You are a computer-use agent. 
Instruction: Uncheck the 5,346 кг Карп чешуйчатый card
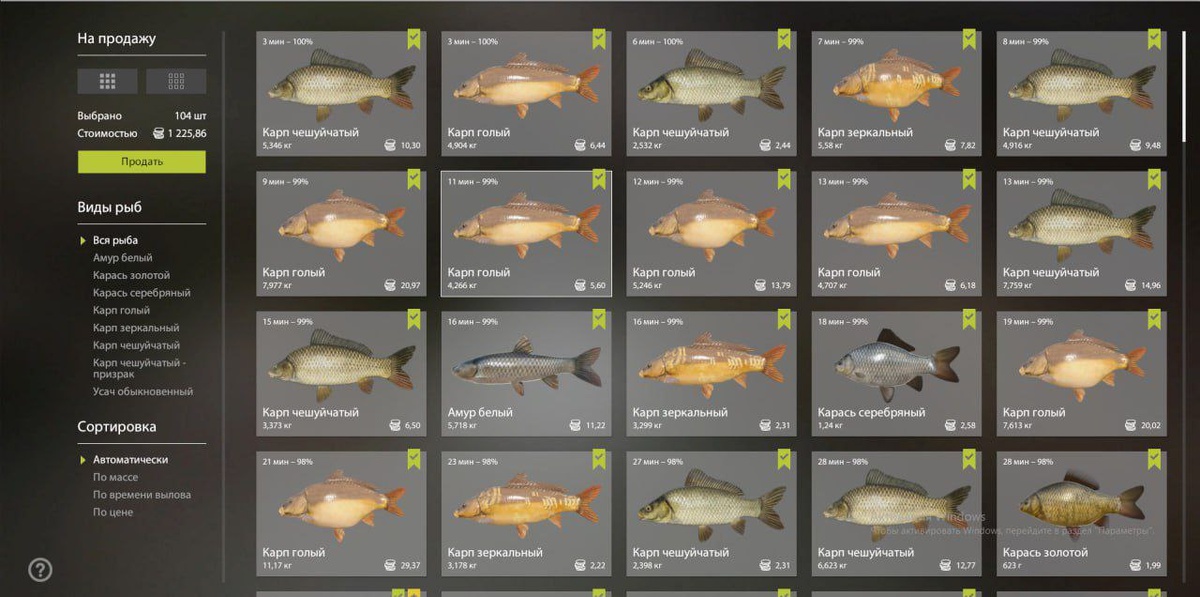(414, 39)
